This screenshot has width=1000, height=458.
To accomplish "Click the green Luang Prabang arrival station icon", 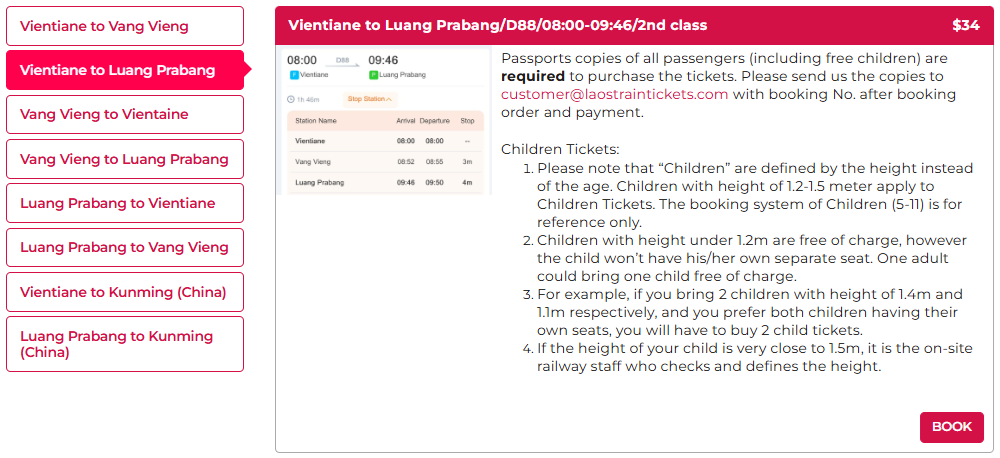I will pos(373,75).
